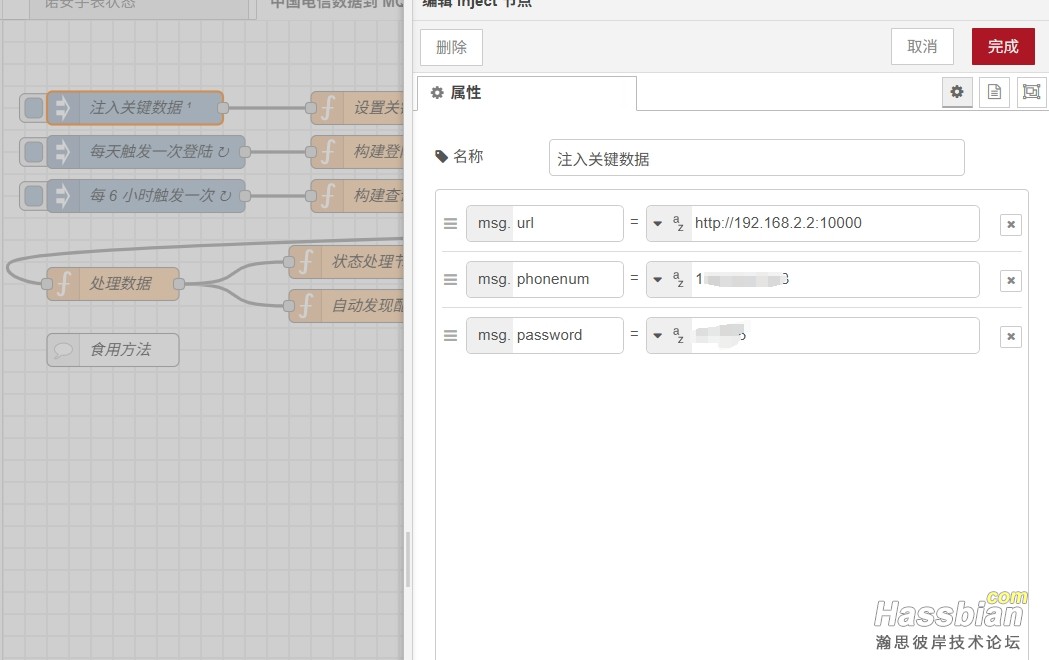Image resolution: width=1049 pixels, height=660 pixels.
Task: Trigger inject button of 每天触发一次登陆 node
Action: pyautogui.click(x=33, y=152)
